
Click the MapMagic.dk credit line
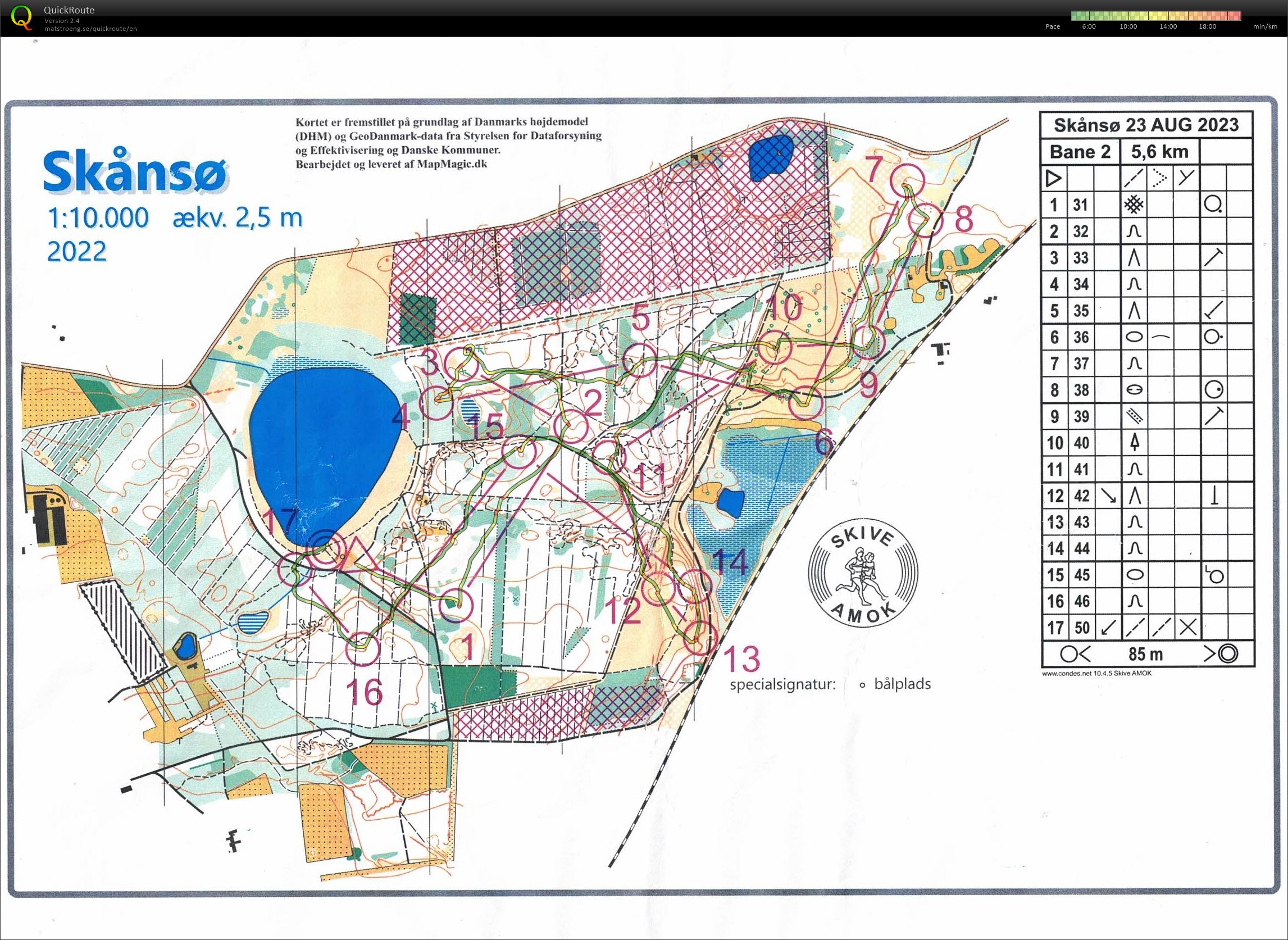[x=392, y=164]
